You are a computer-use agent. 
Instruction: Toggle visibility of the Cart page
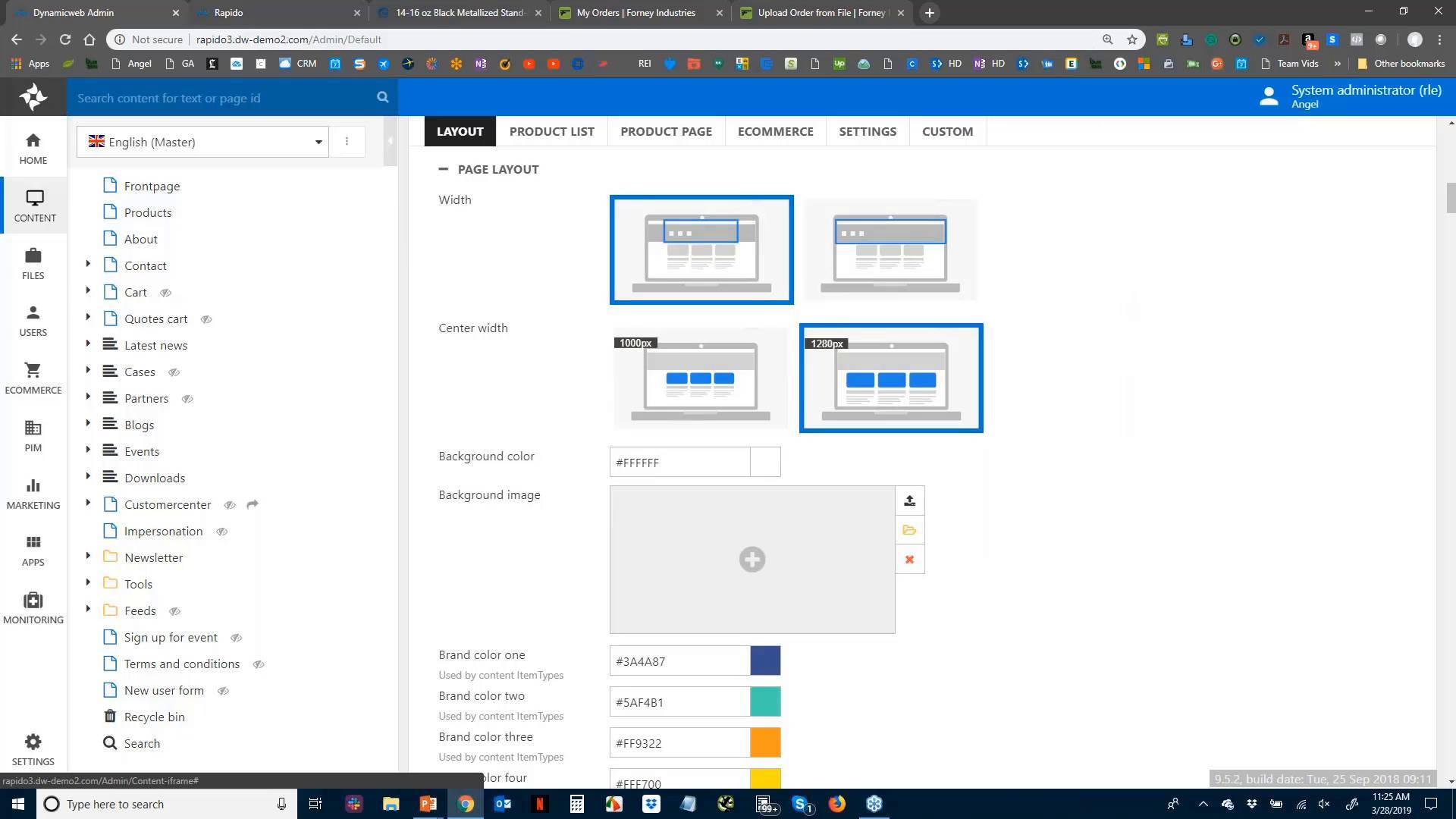(165, 292)
